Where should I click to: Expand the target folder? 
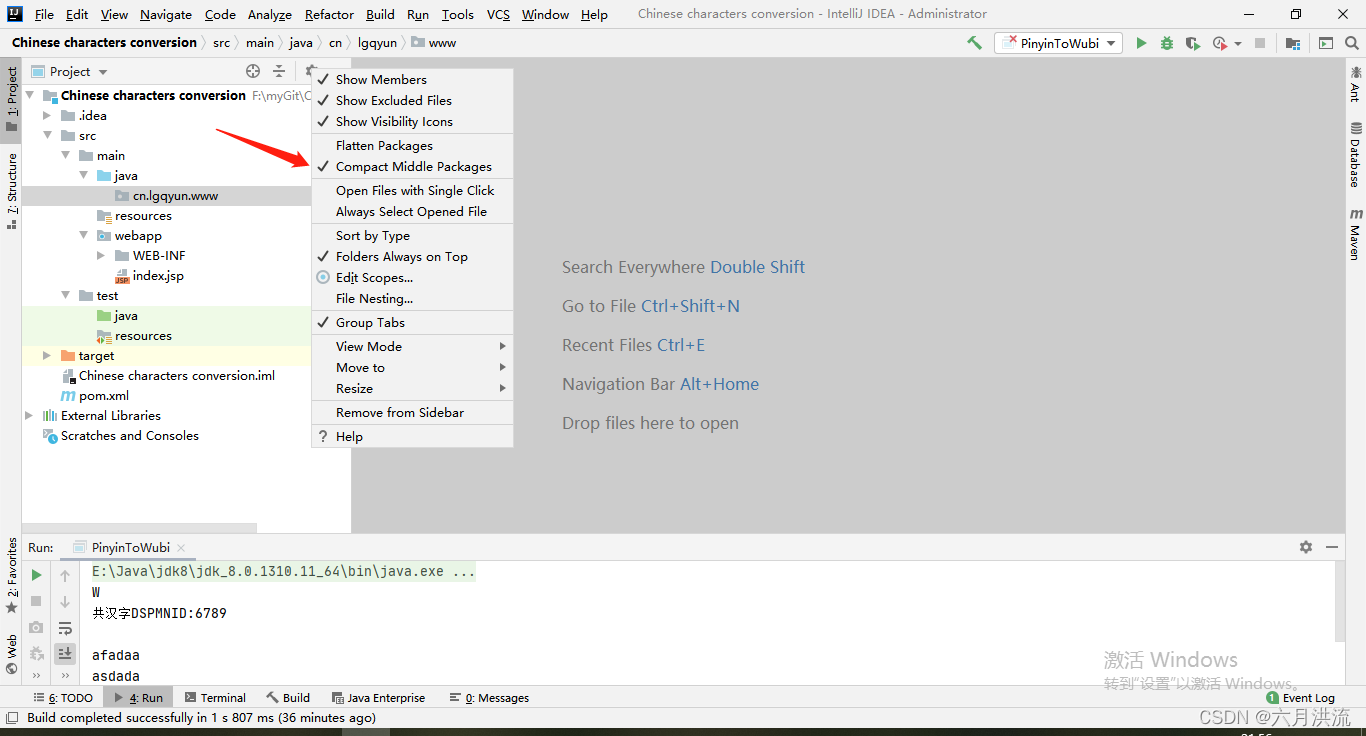[47, 355]
